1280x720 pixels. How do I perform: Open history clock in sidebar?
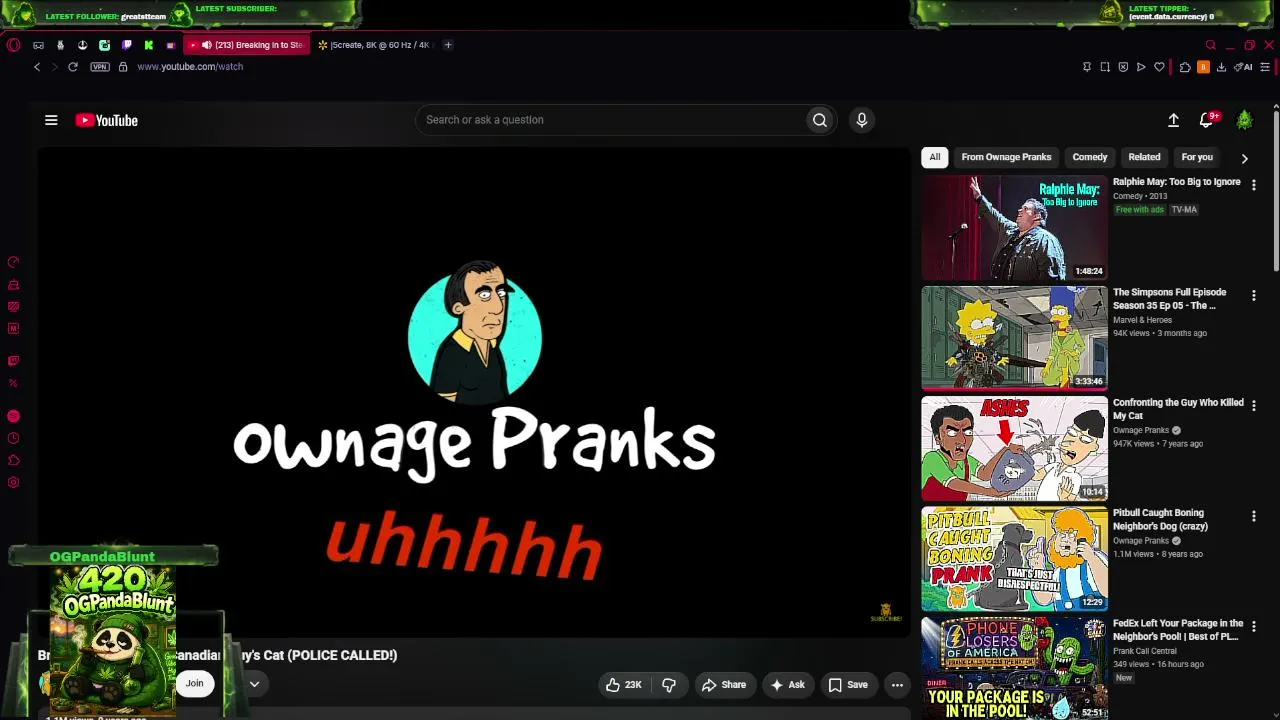click(13, 438)
